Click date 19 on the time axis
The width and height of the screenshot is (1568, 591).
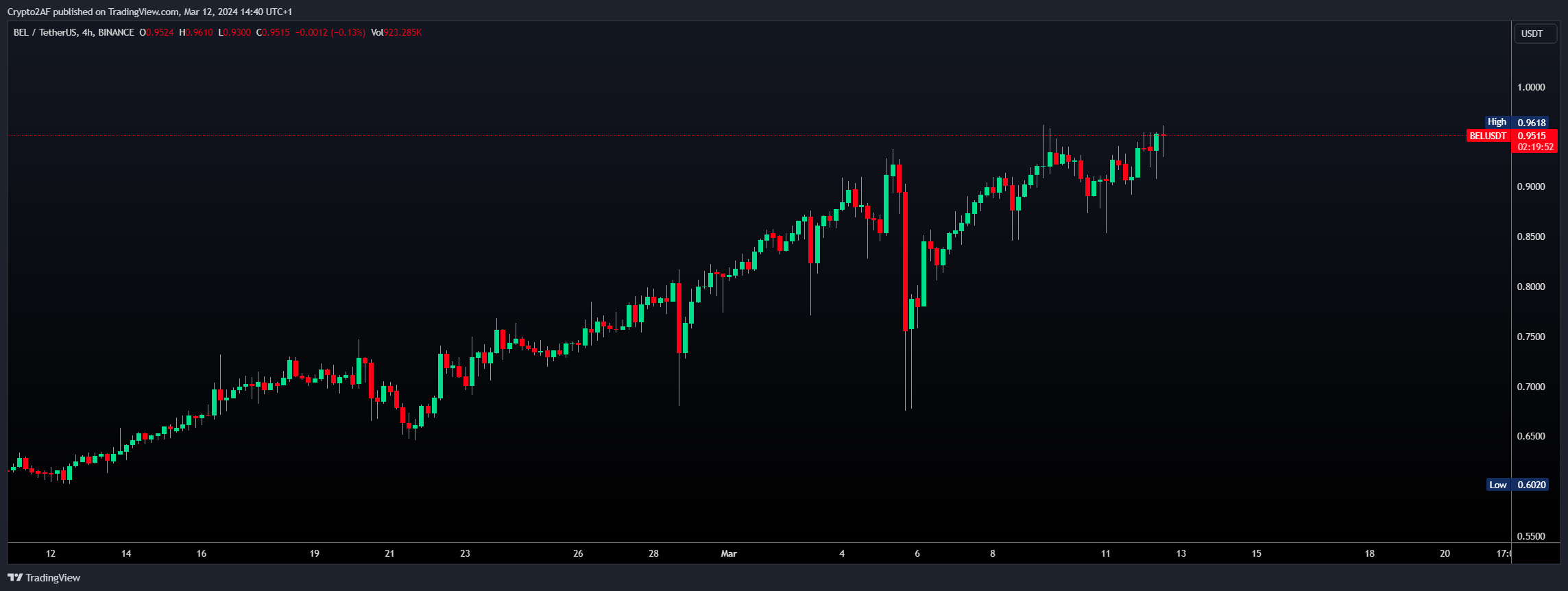click(x=315, y=553)
